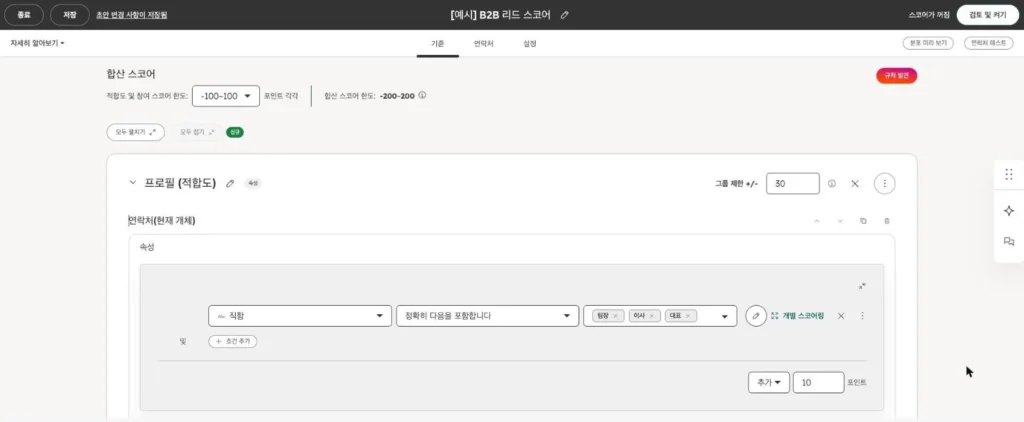
Task: Delete the 연락처 rule with trash icon
Action: point(887,221)
